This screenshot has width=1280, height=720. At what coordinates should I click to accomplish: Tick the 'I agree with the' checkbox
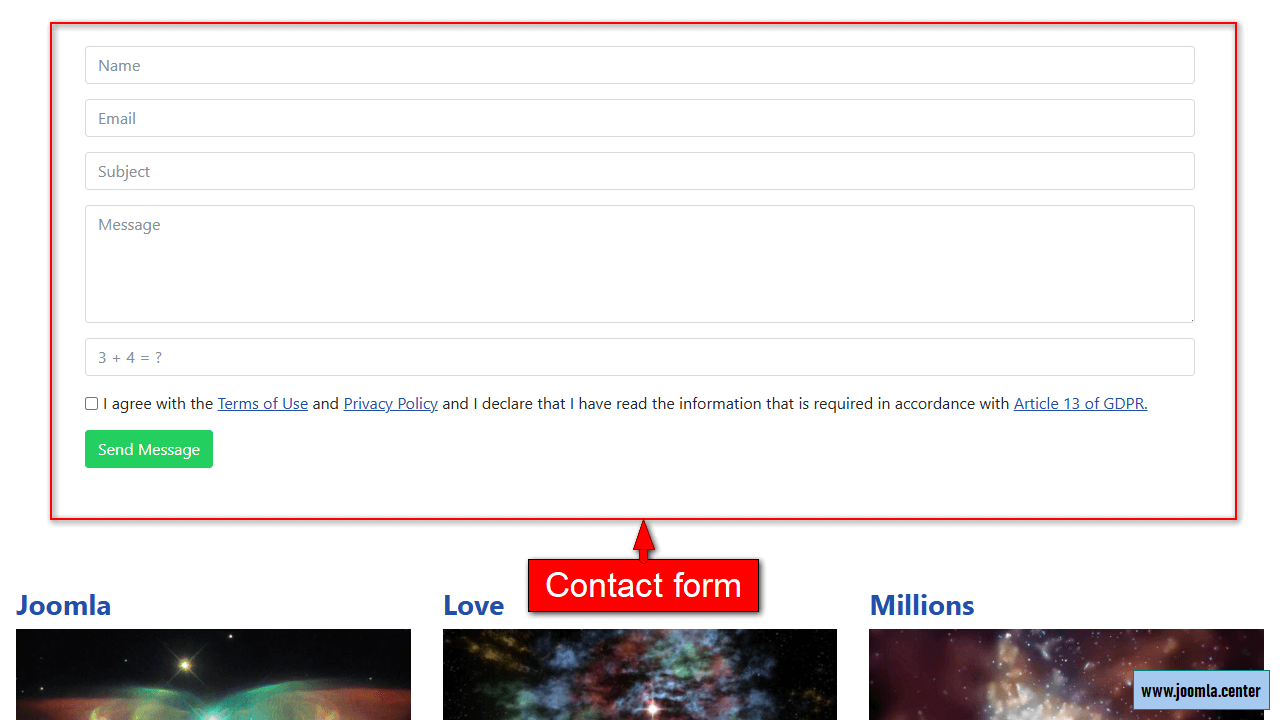[91, 404]
